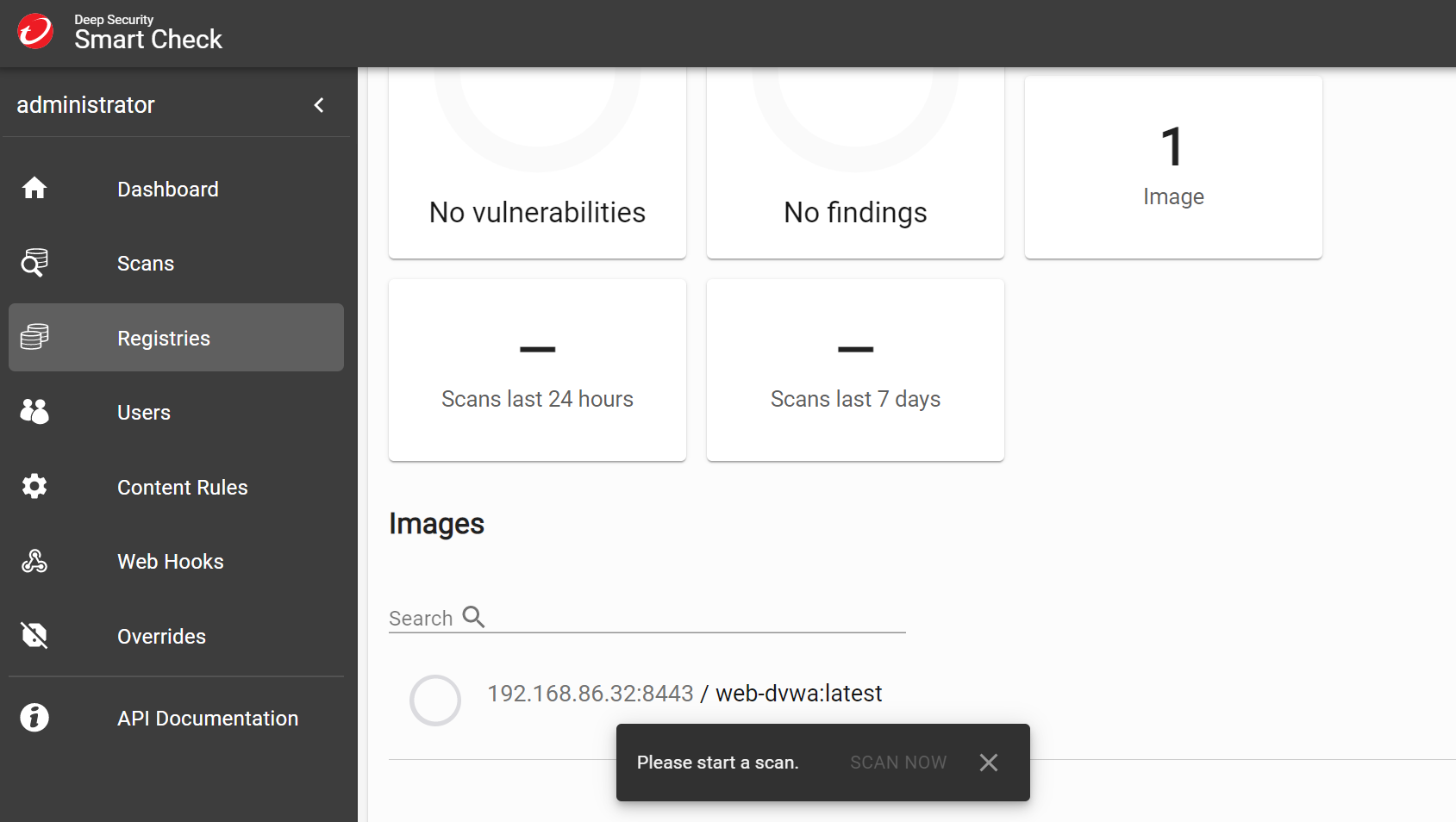Open the Dashboard menu item
Screen dimensions: 1456x822
(x=176, y=189)
